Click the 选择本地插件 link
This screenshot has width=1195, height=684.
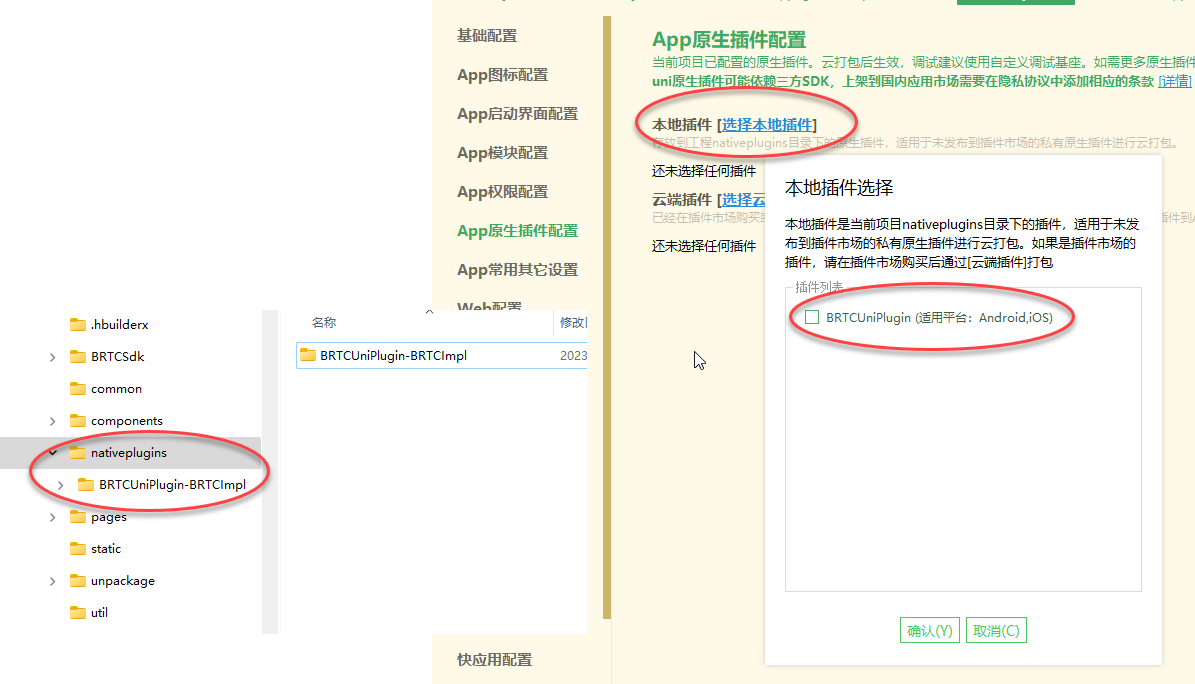767,124
